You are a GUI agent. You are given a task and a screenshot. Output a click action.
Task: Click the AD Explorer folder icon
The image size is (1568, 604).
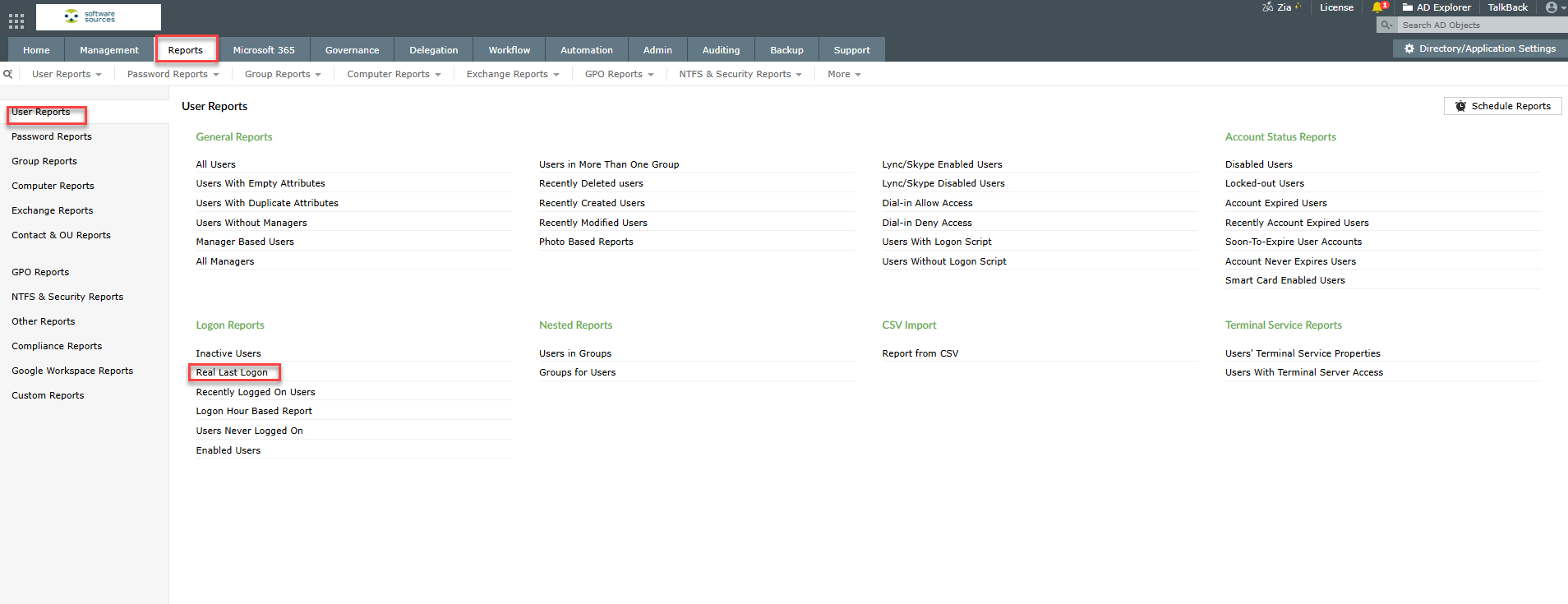coord(1408,7)
